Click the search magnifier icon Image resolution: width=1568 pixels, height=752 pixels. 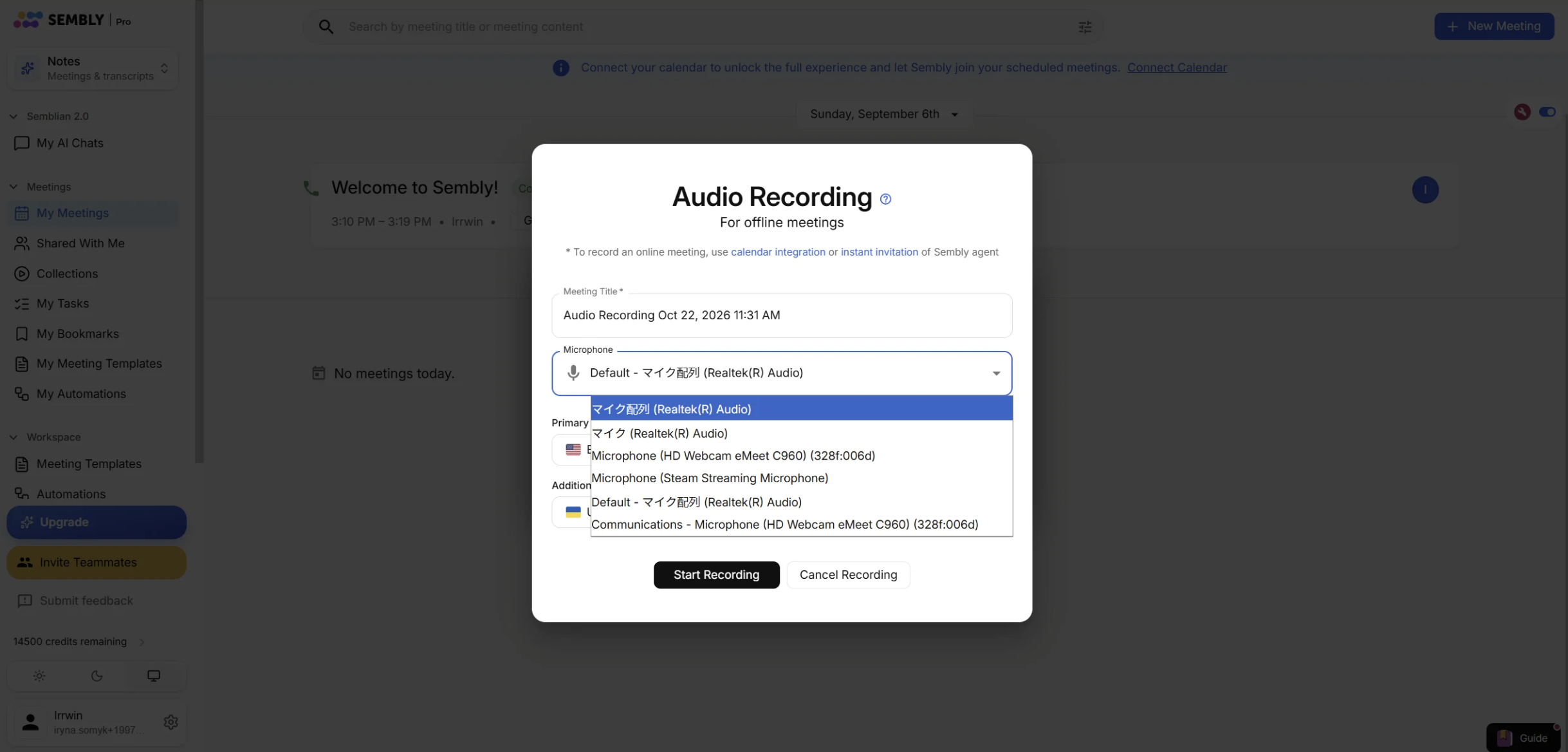coord(326,27)
